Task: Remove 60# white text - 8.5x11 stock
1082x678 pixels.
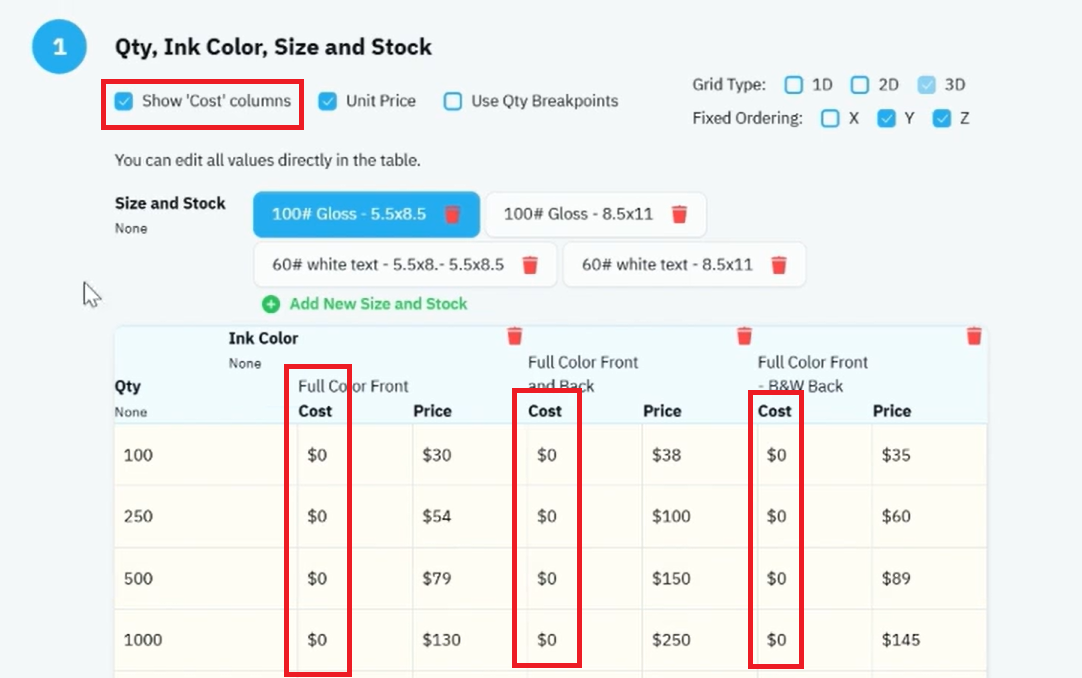Action: (778, 265)
